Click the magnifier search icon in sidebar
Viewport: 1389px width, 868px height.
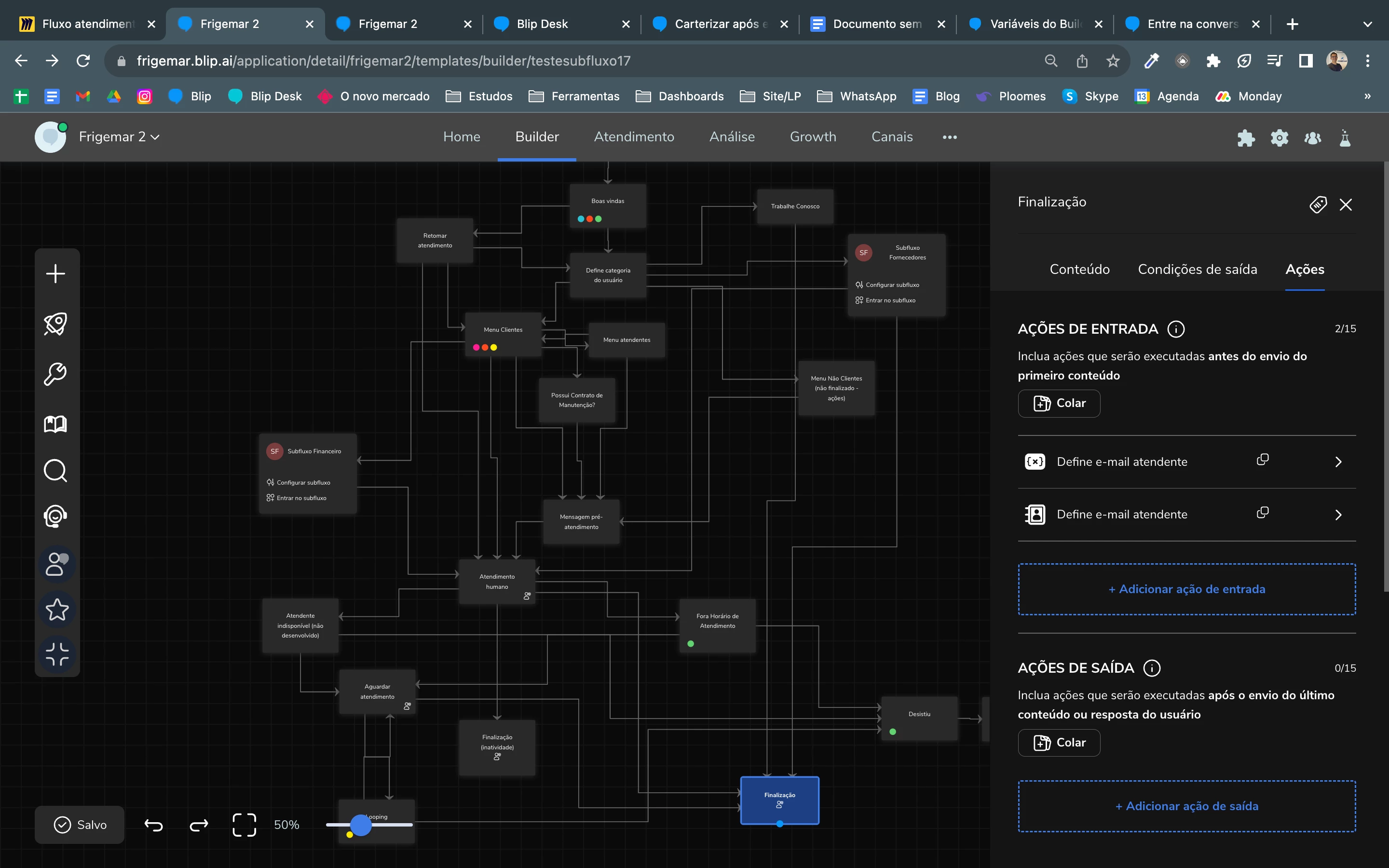[x=55, y=471]
